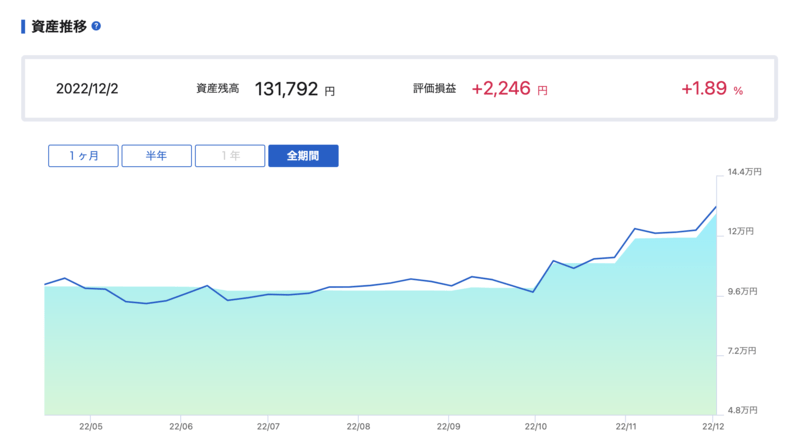The image size is (800, 446).
Task: Click the +1.89 % return figure
Action: pos(712,89)
